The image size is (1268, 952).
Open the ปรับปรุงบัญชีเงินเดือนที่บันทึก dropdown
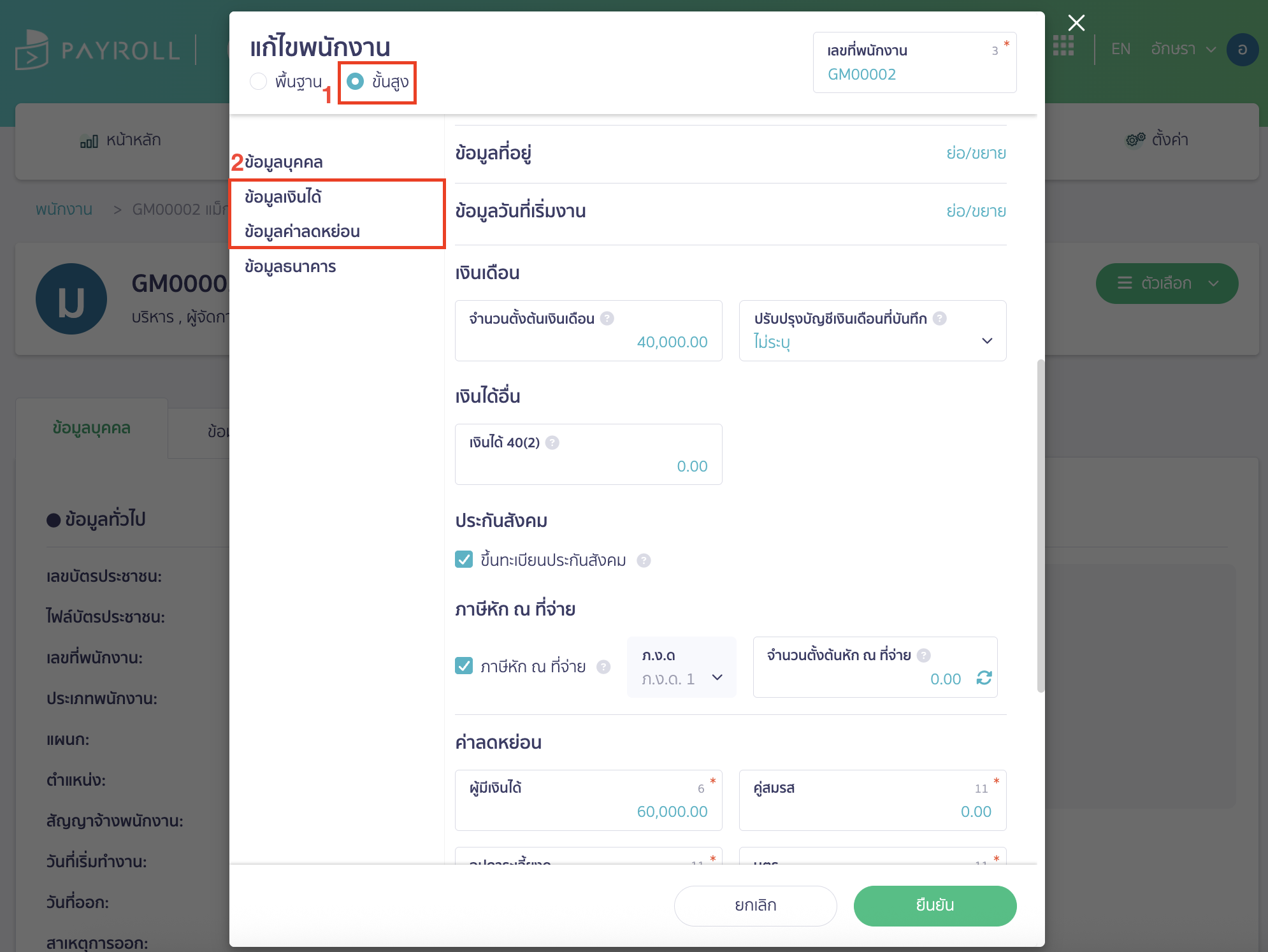(x=872, y=341)
